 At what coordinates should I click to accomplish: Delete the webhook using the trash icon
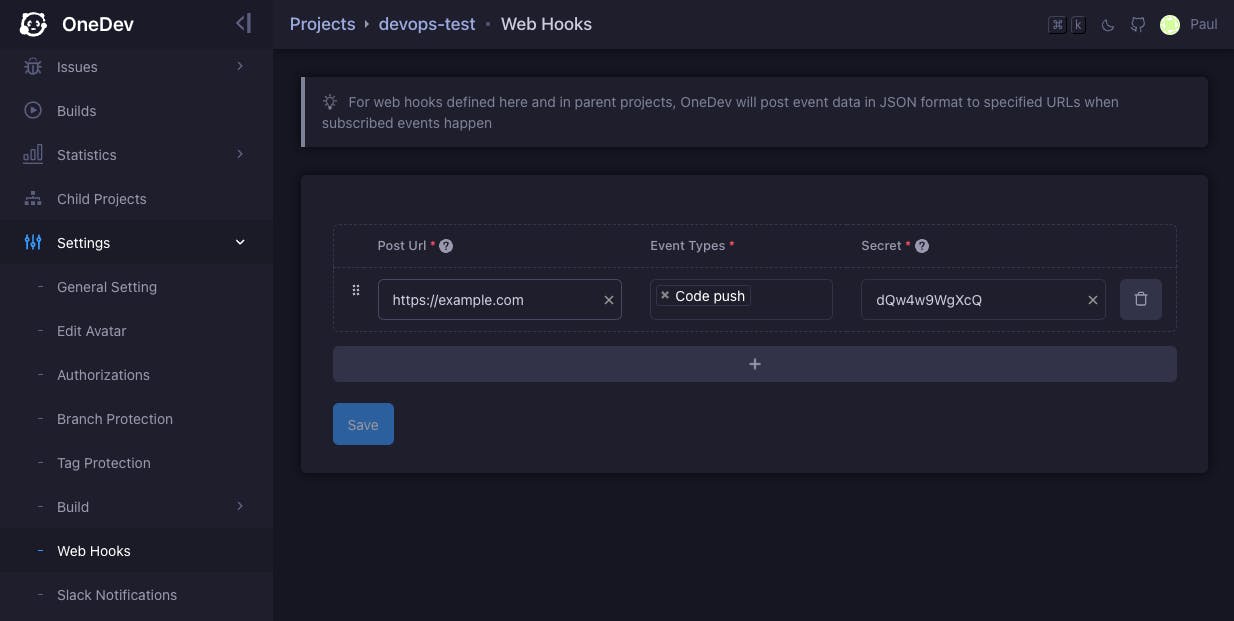(1140, 299)
